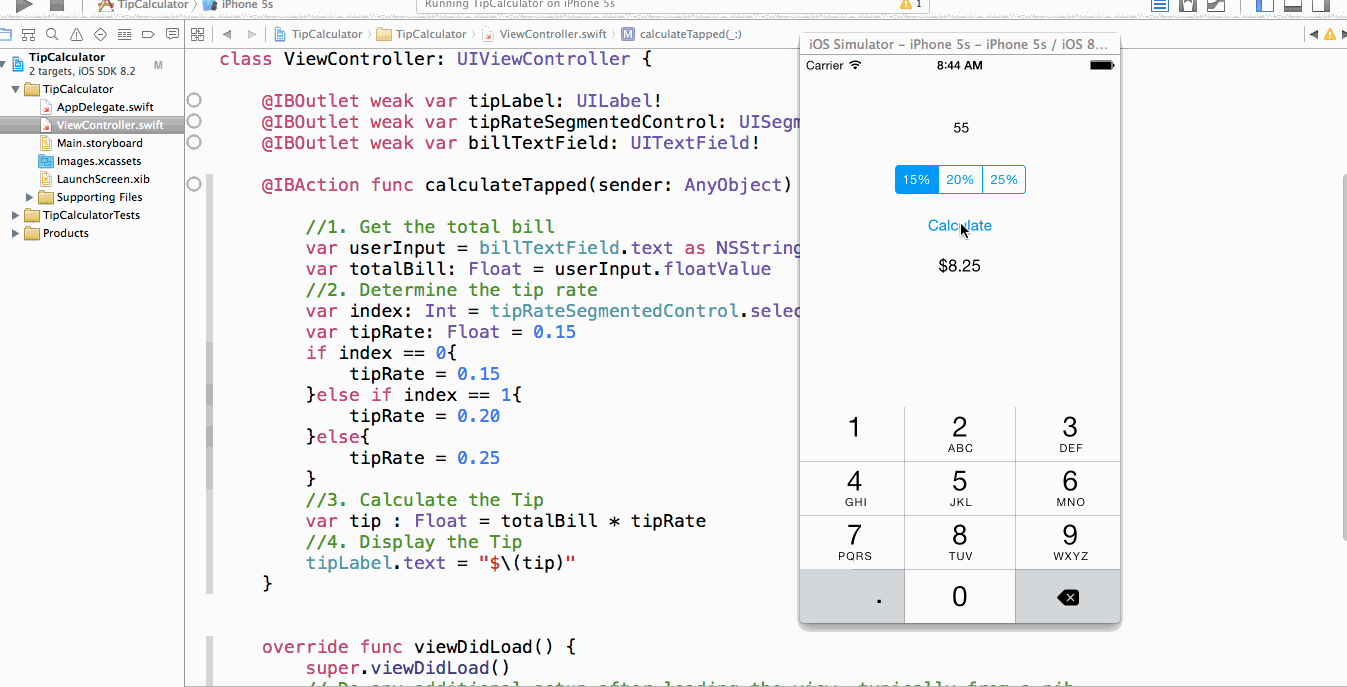Select the 15% tip segment

coord(916,180)
